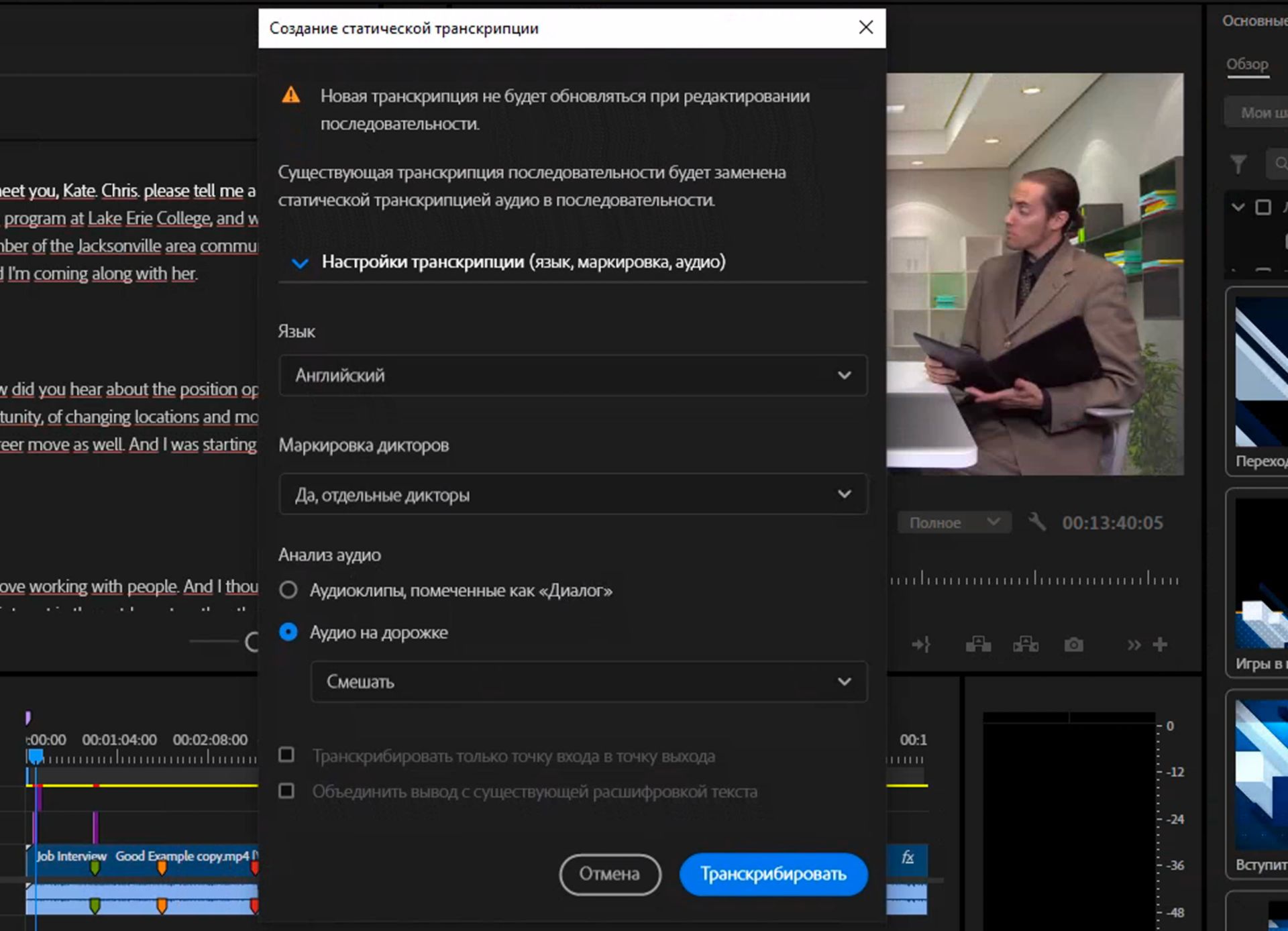Open the Маркировка дикторов dropdown
This screenshot has width=1288, height=931.
pos(571,494)
